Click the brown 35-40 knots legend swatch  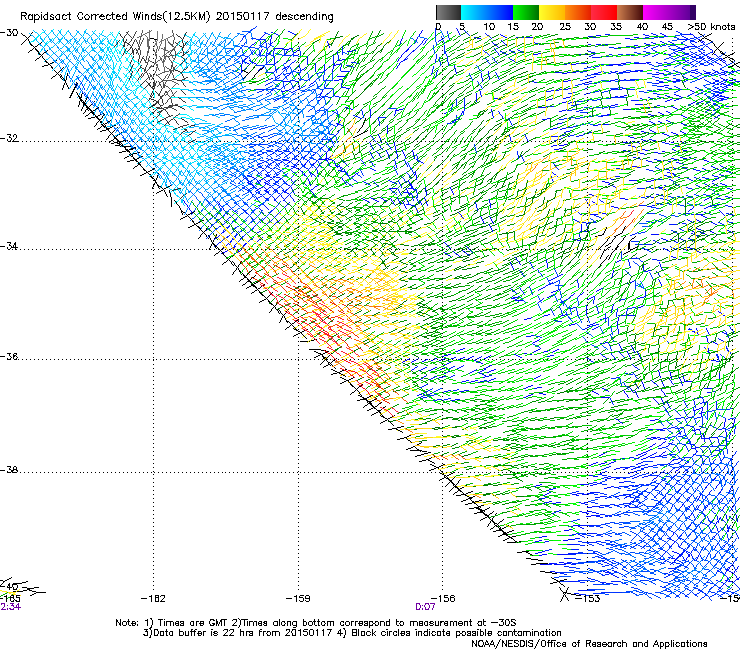(x=630, y=12)
